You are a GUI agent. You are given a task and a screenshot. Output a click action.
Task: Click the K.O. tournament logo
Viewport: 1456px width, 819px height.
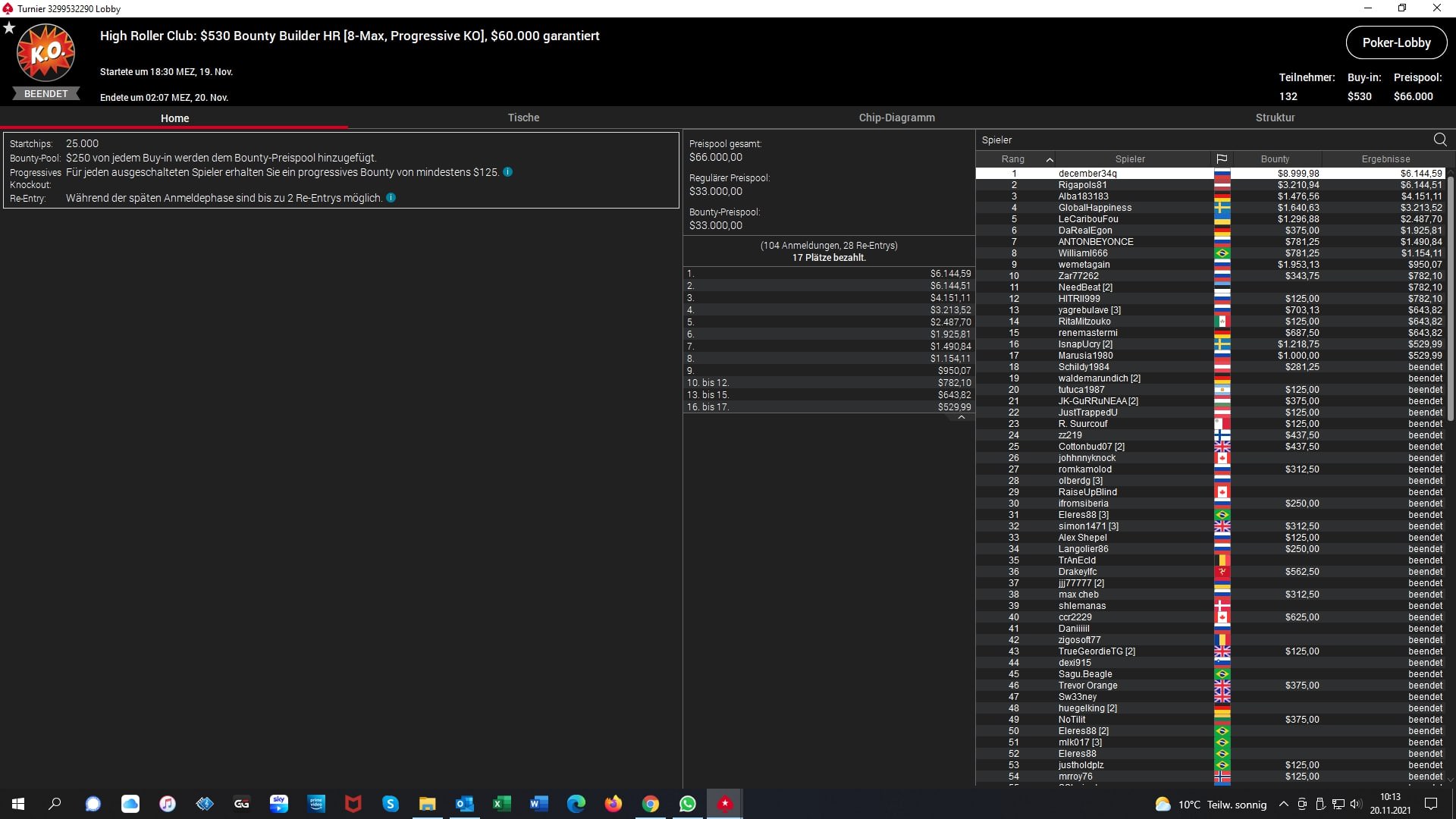pyautogui.click(x=45, y=53)
